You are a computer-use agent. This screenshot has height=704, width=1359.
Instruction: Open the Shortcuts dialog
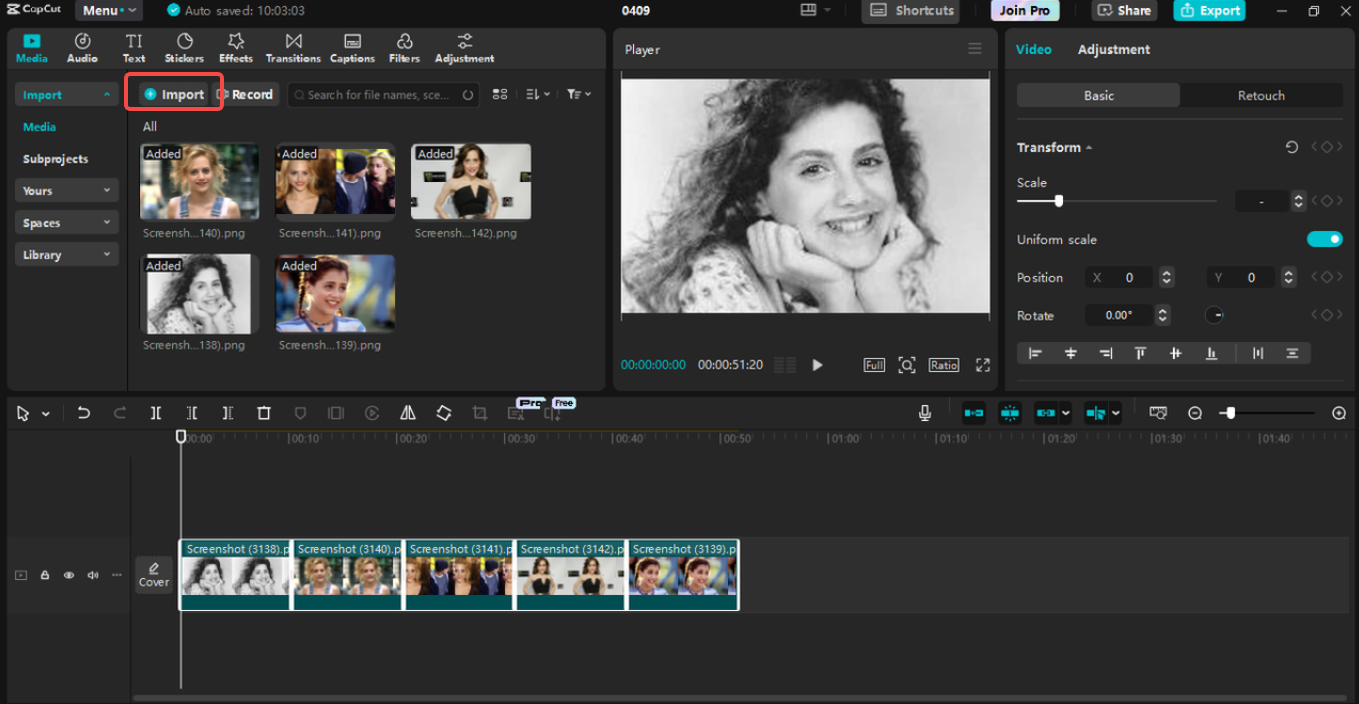point(910,10)
